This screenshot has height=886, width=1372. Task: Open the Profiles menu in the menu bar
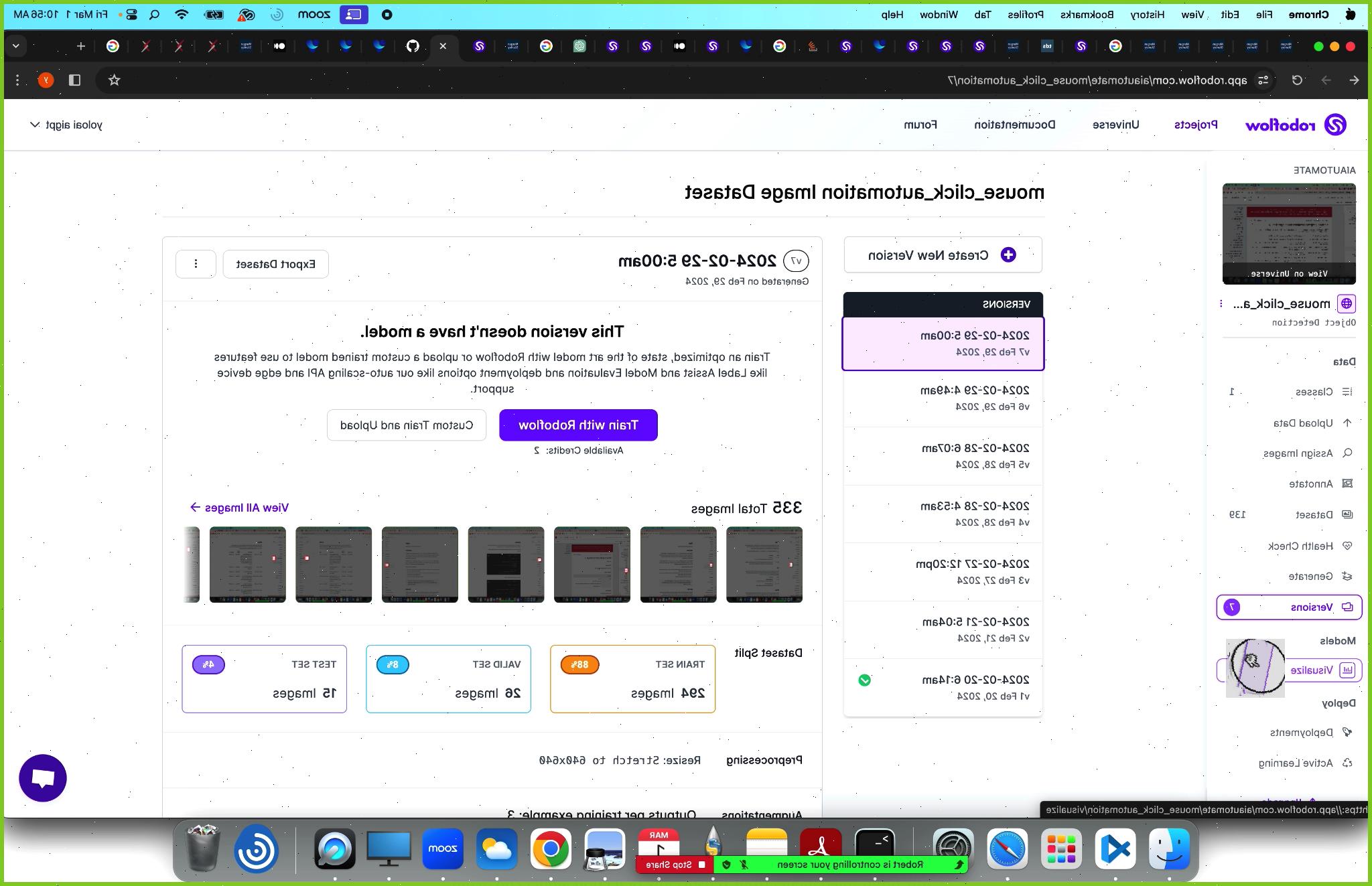[1026, 14]
